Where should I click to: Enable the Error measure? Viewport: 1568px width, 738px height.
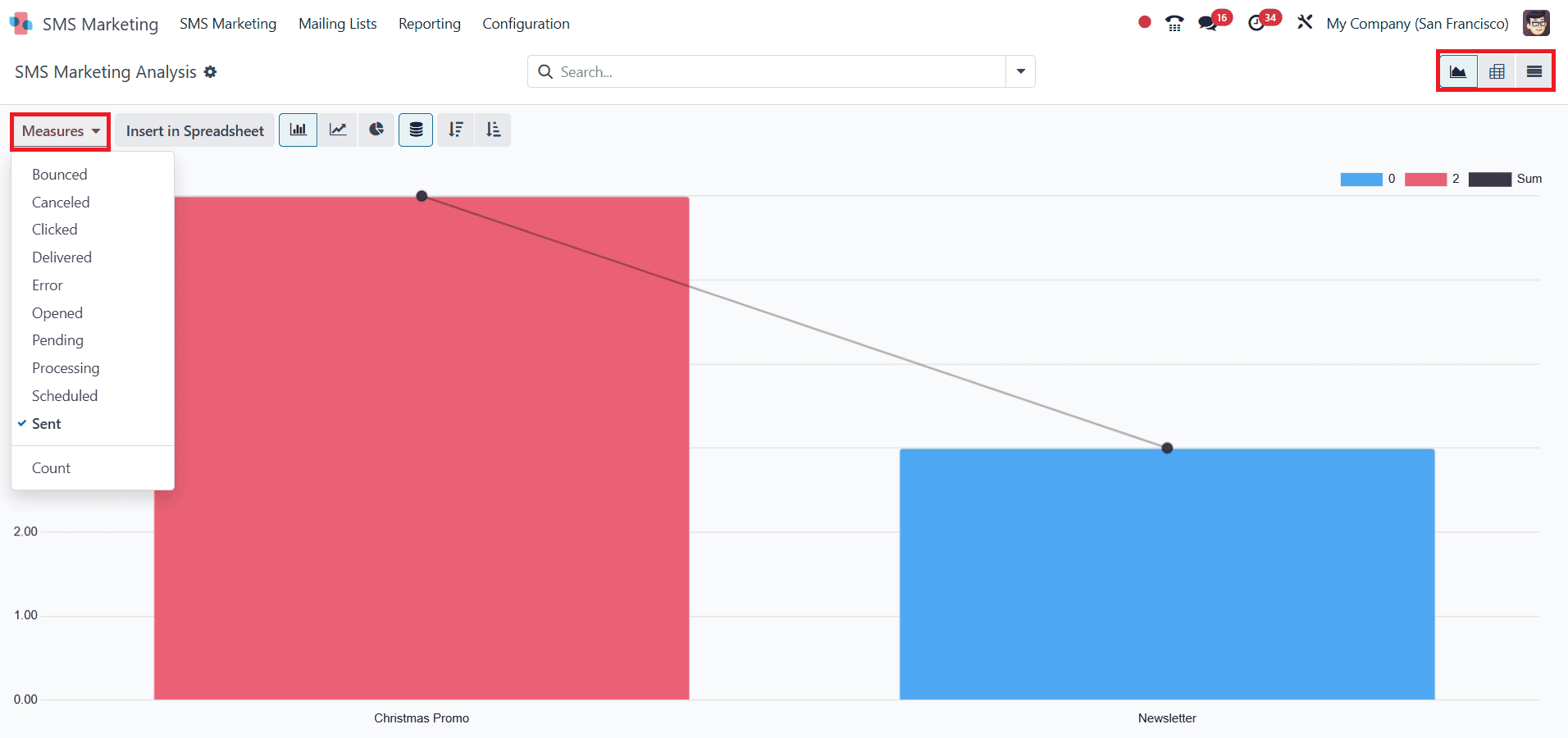(x=93, y=285)
